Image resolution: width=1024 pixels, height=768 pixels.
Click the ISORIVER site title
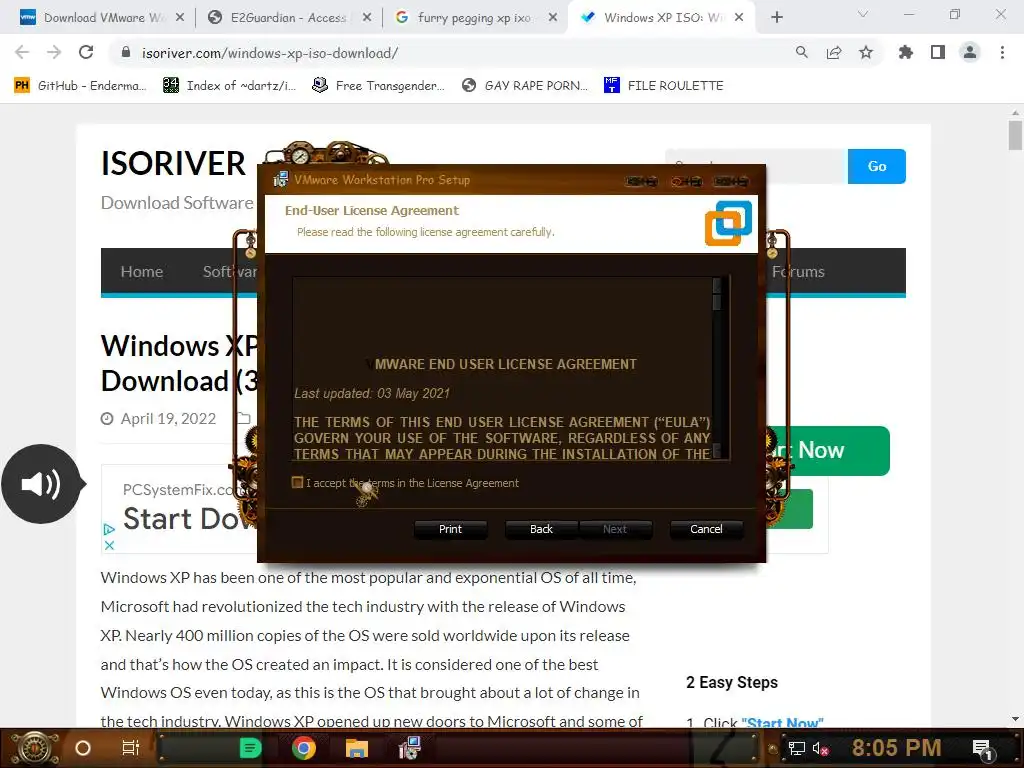[173, 163]
